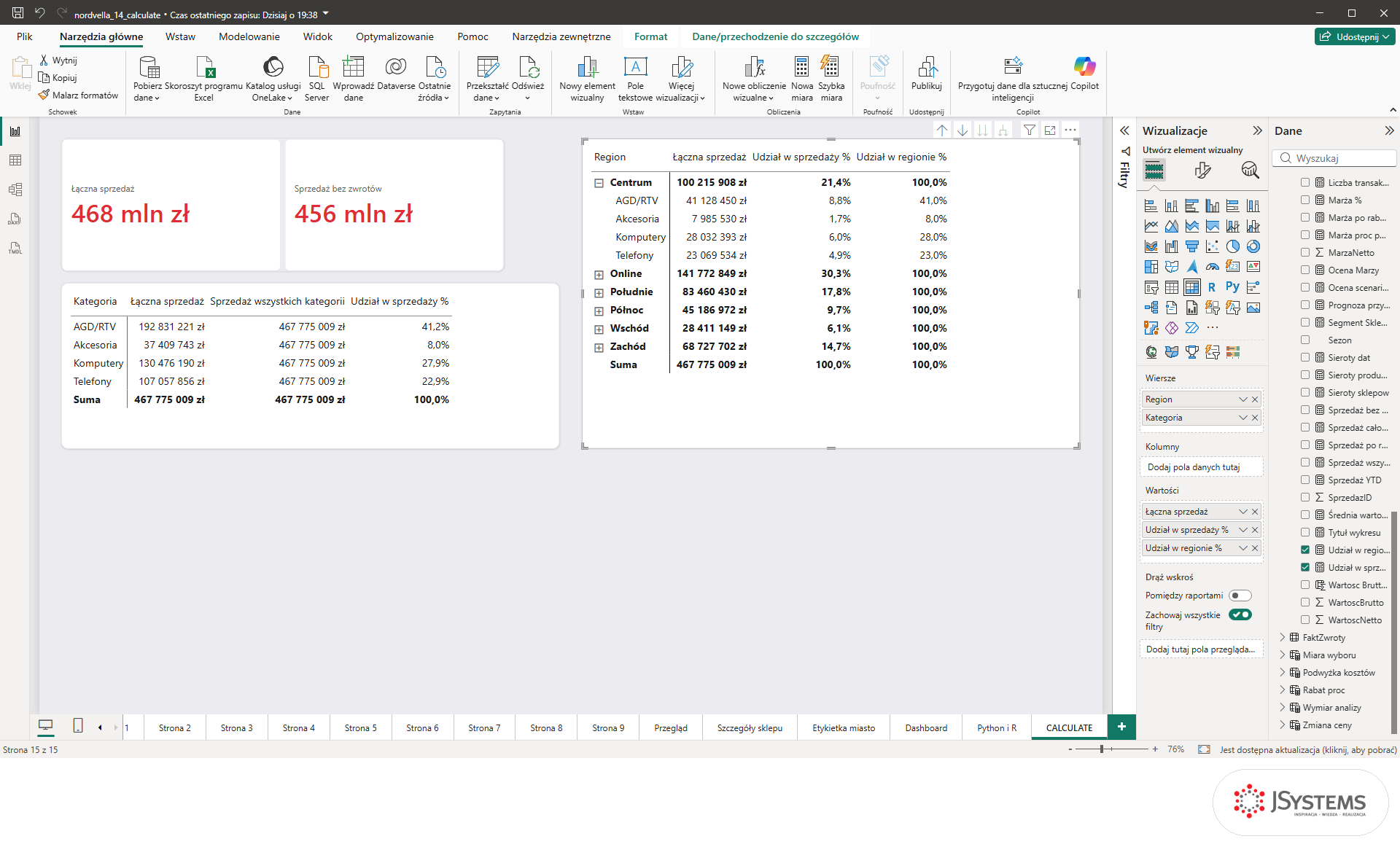This screenshot has height=847, width=1400.
Task: Expand the FaktZwroty table
Action: coord(1283,638)
